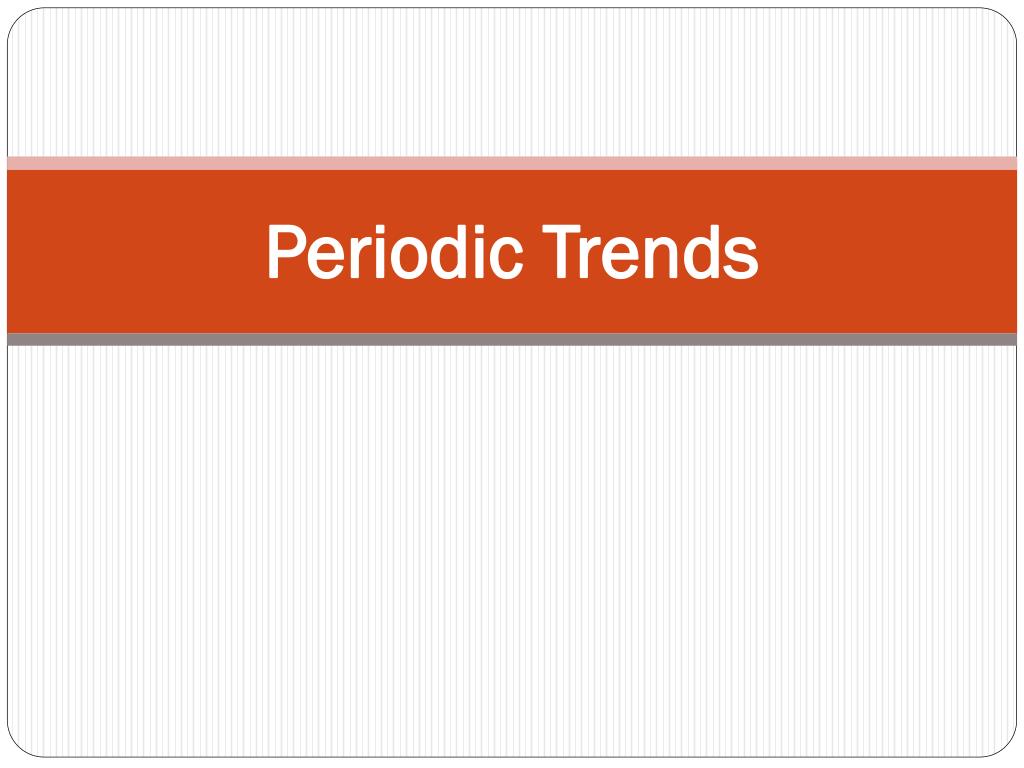Click the rounded bottom-left corner of the slide
The height and width of the screenshot is (768, 1024).
click(x=18, y=746)
